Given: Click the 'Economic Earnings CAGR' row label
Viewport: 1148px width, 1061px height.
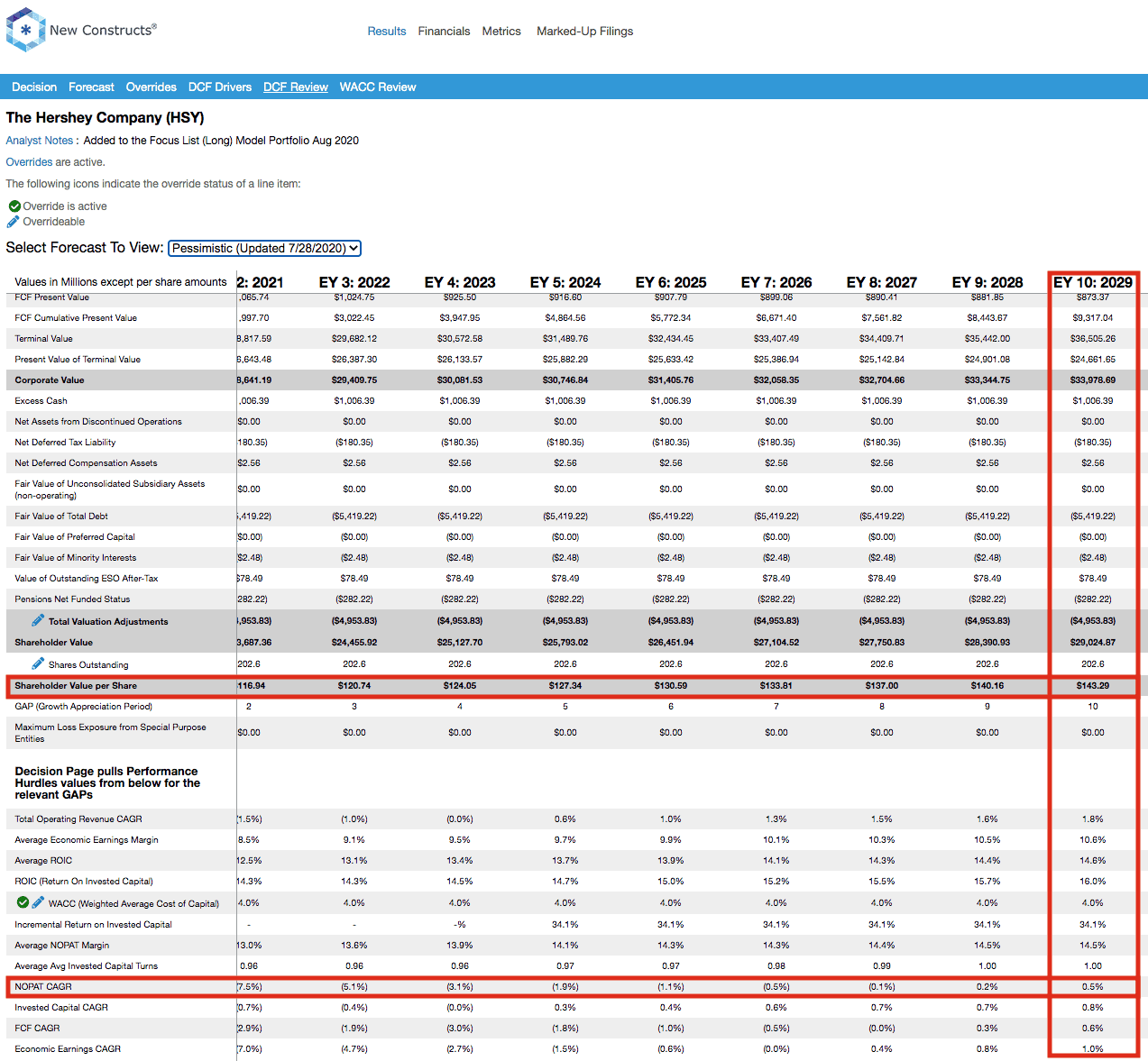Looking at the screenshot, I should pos(68,1049).
